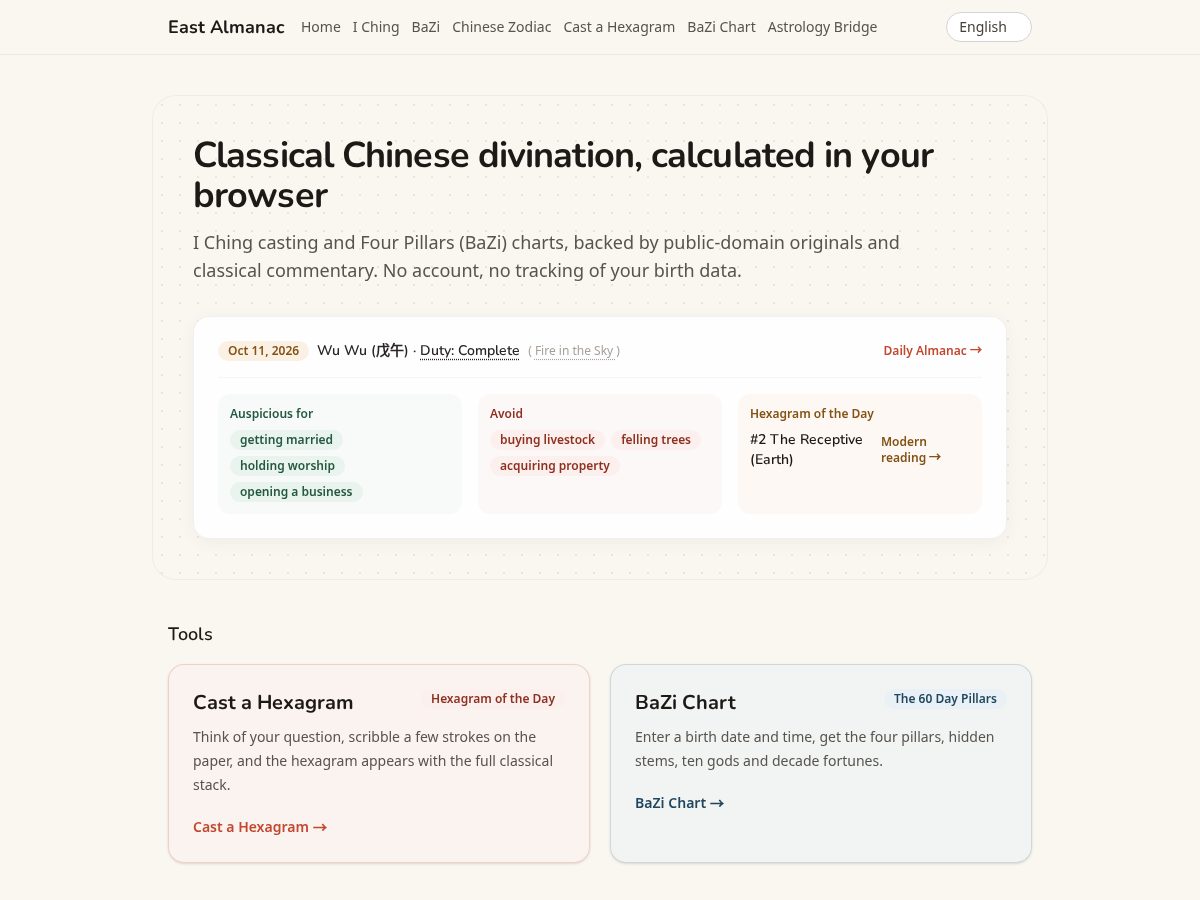Click the Fire in the Sky label

point(574,351)
